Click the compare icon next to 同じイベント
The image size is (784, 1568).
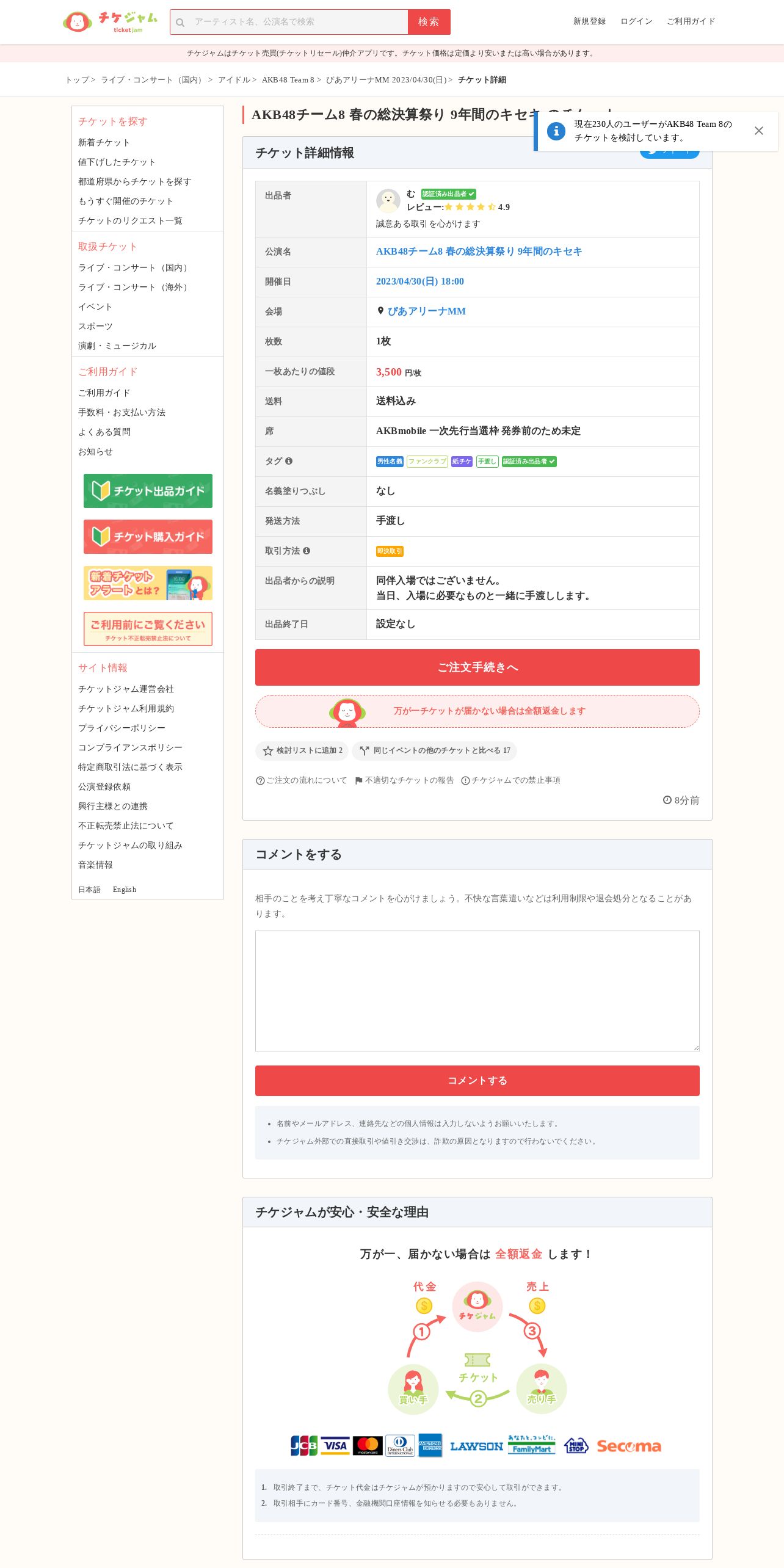tap(365, 751)
